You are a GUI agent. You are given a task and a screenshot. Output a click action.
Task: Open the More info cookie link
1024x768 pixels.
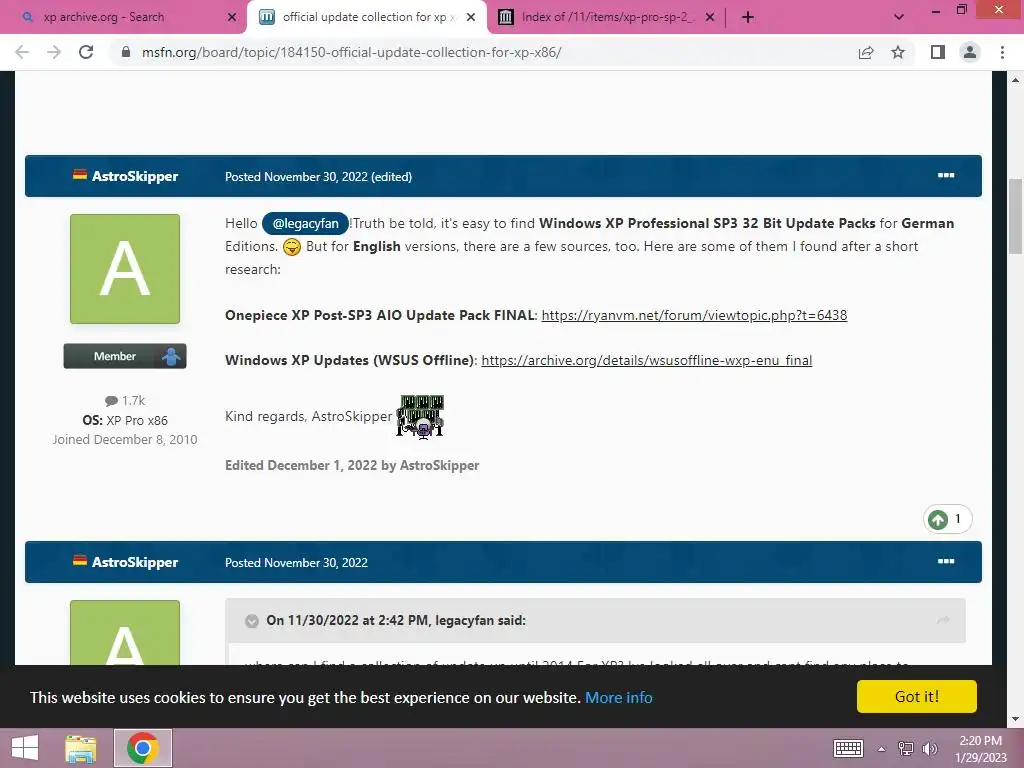pos(618,697)
